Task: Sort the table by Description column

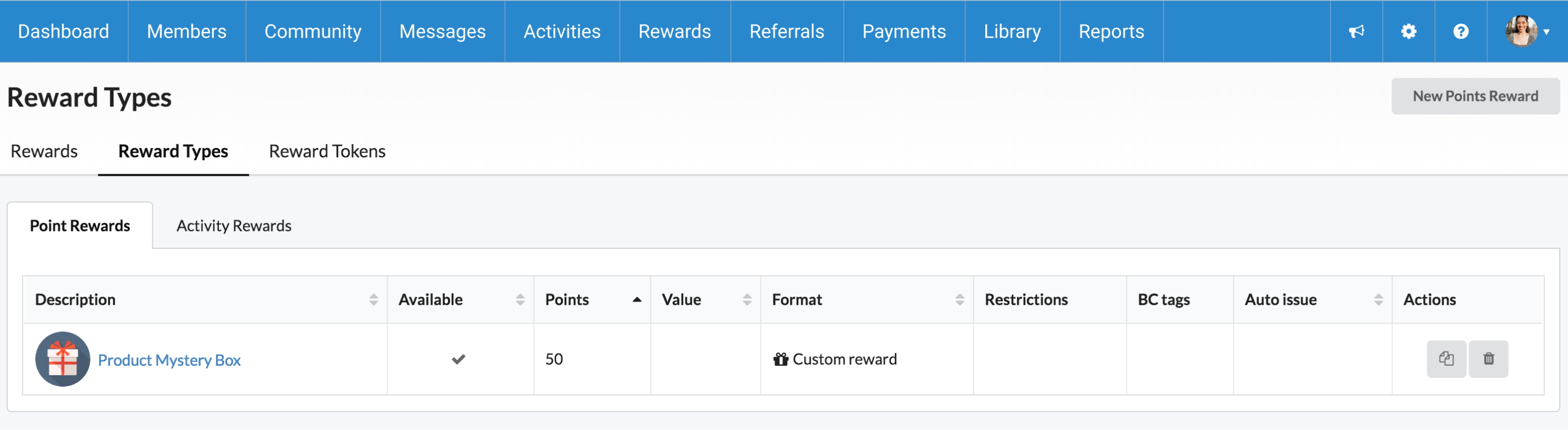Action: [373, 299]
